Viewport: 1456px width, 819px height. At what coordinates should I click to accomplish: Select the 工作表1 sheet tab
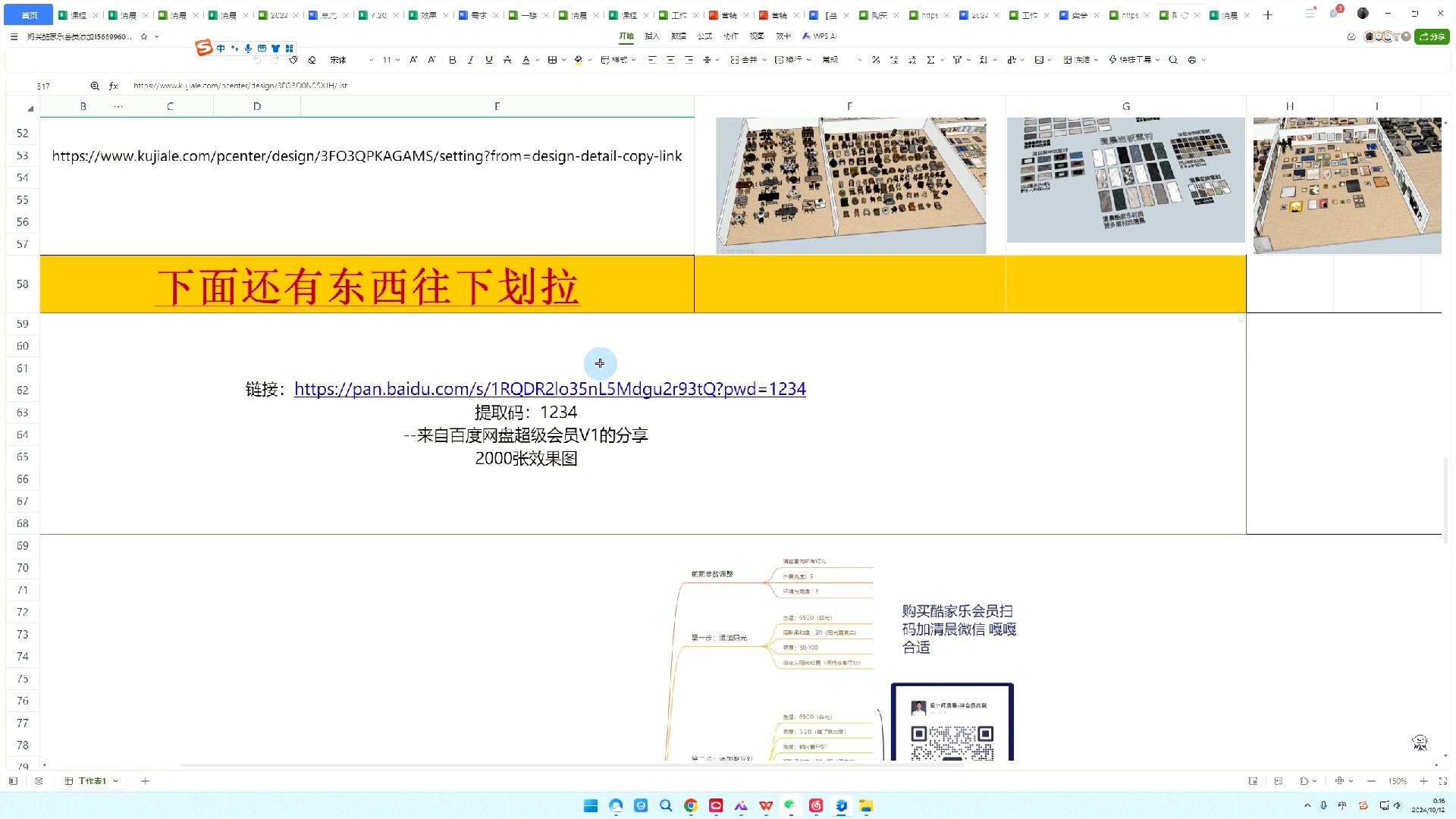[x=92, y=781]
